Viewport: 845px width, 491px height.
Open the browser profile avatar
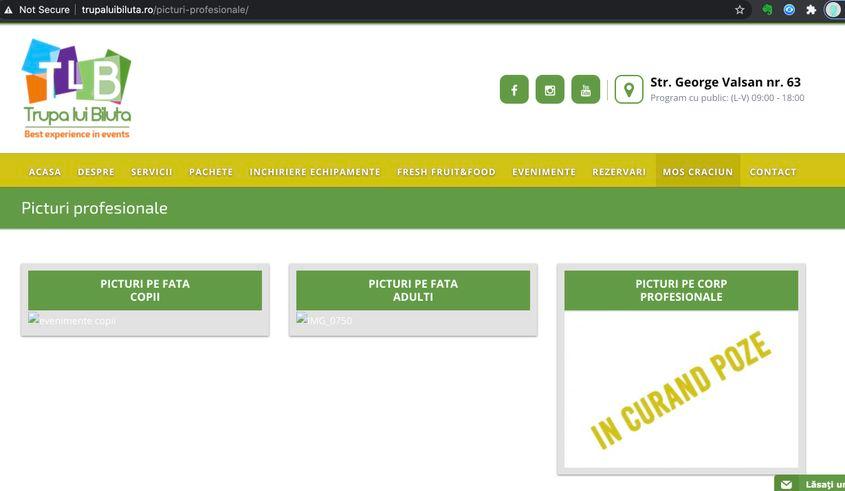pyautogui.click(x=832, y=10)
